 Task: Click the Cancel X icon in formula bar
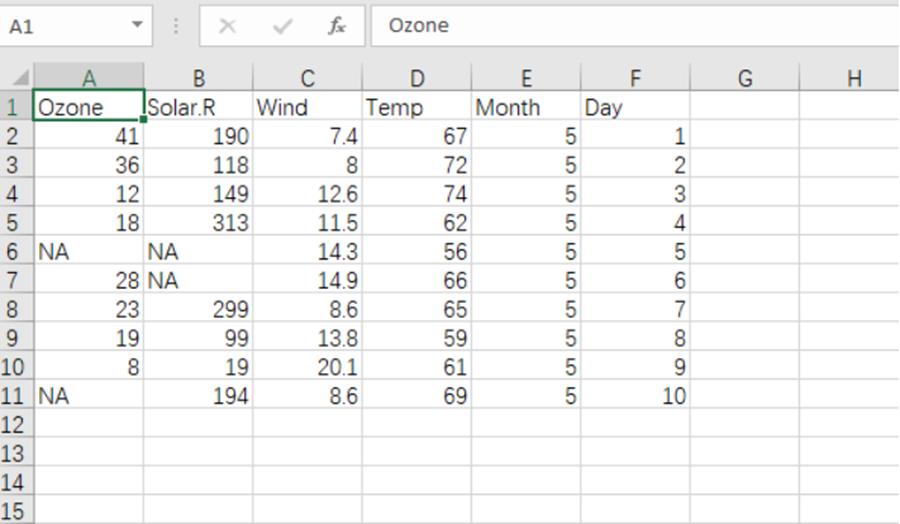click(227, 26)
